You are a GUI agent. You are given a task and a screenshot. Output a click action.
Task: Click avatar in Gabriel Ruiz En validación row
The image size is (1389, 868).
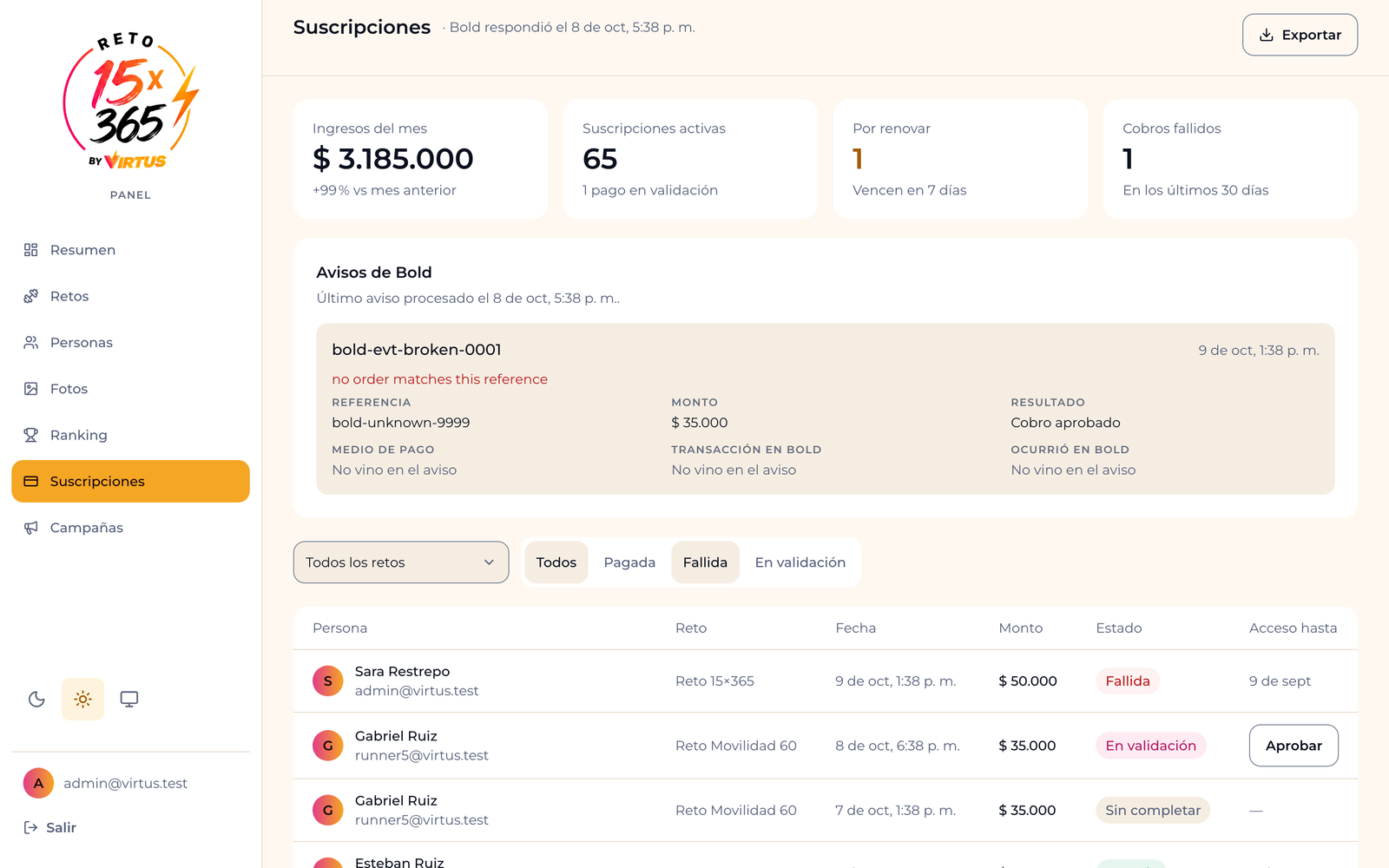(328, 746)
